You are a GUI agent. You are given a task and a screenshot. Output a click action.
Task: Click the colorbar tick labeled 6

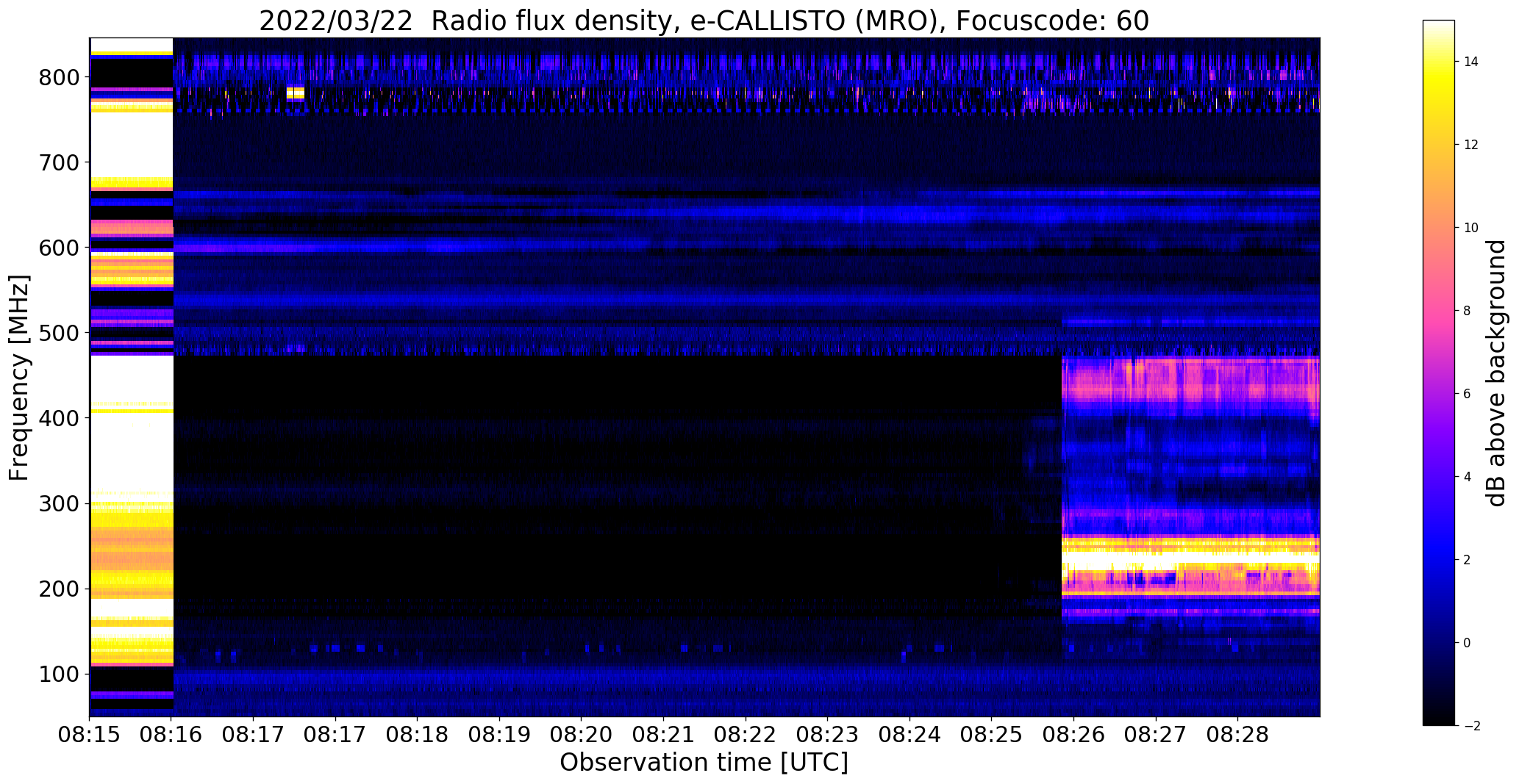pos(1467,394)
